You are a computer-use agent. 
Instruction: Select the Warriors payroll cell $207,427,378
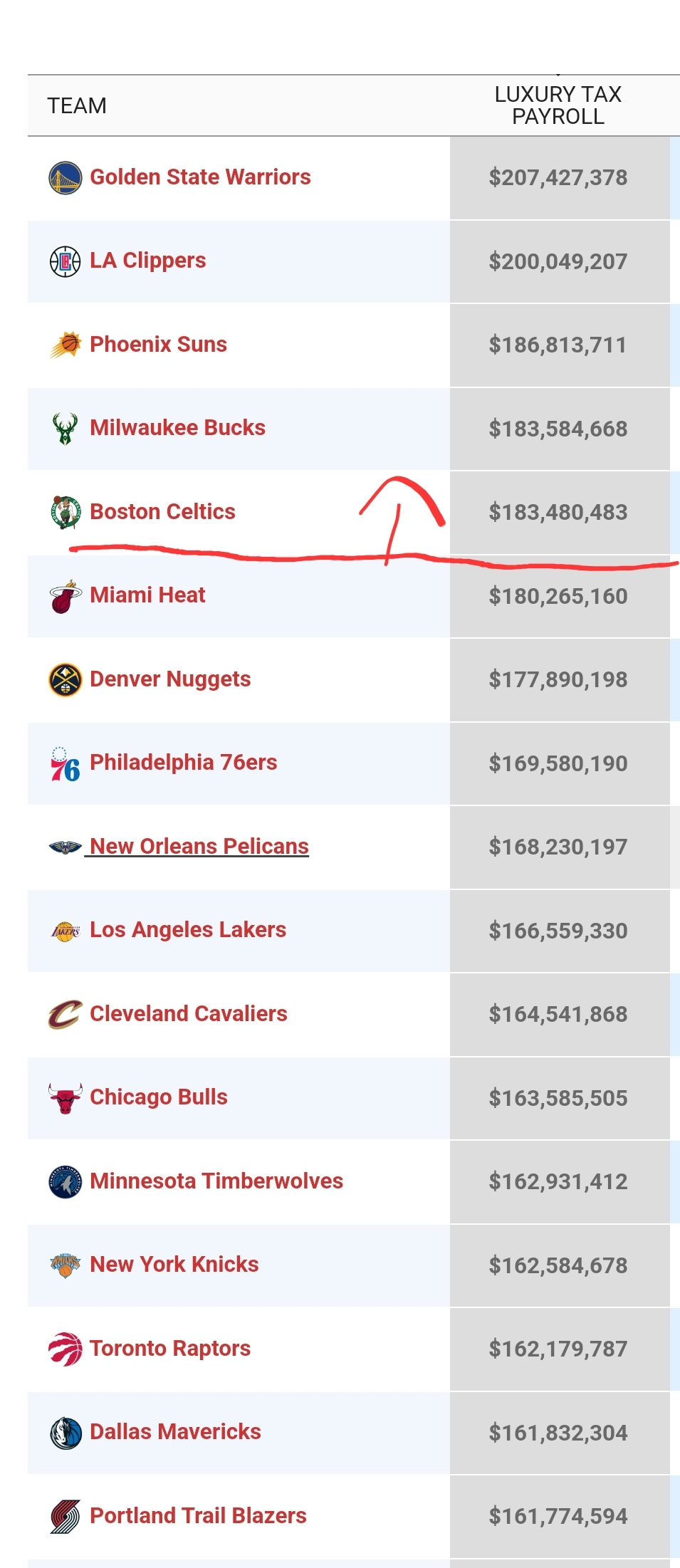[560, 178]
